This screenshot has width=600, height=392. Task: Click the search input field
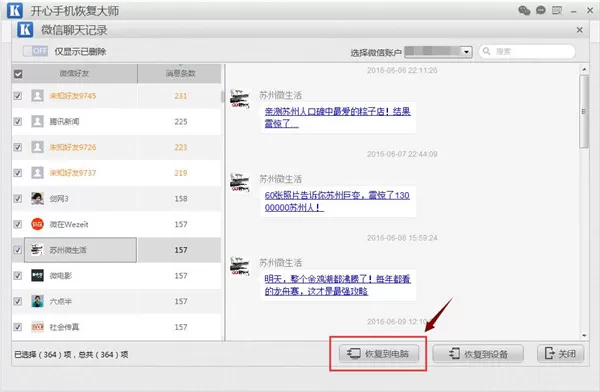(527, 51)
